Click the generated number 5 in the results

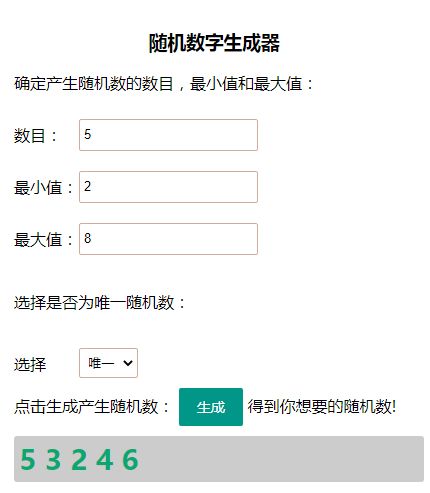(28, 459)
